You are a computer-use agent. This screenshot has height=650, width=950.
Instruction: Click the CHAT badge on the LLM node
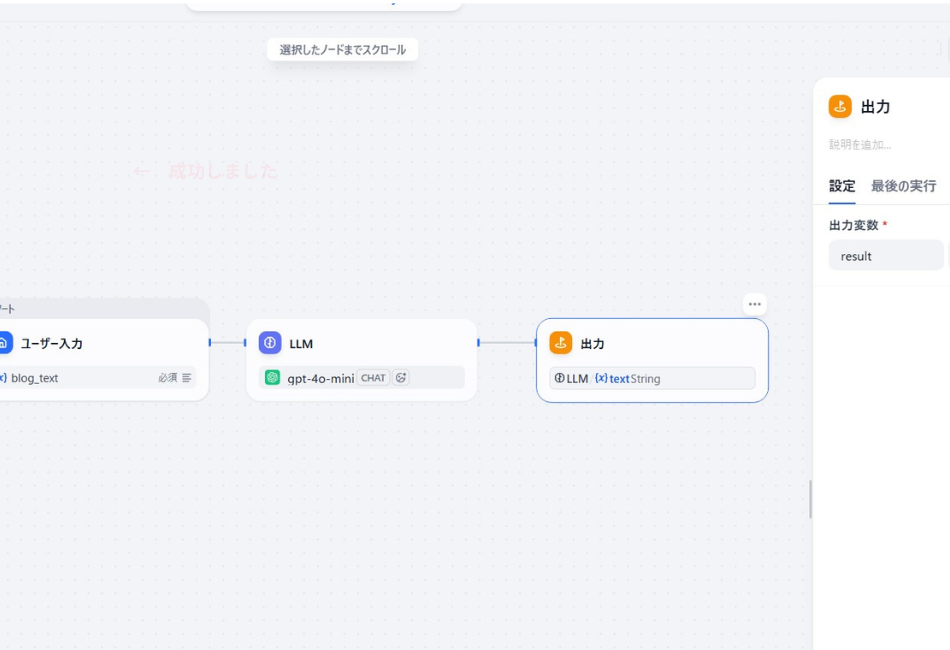(372, 377)
